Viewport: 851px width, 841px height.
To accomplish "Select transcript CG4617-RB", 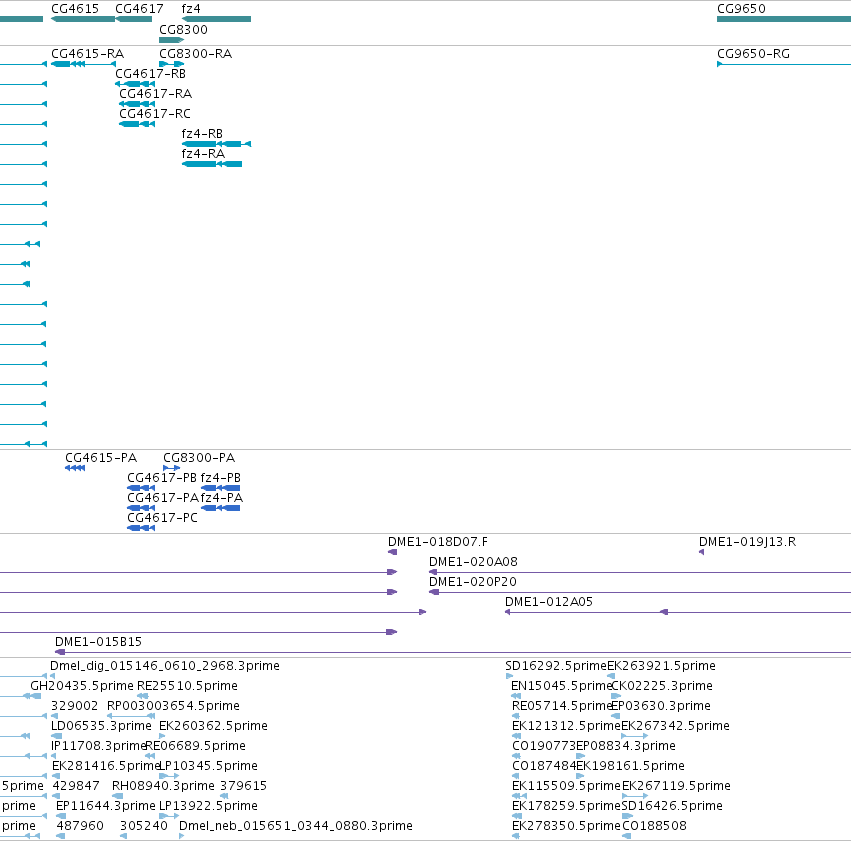I will 150,74.
